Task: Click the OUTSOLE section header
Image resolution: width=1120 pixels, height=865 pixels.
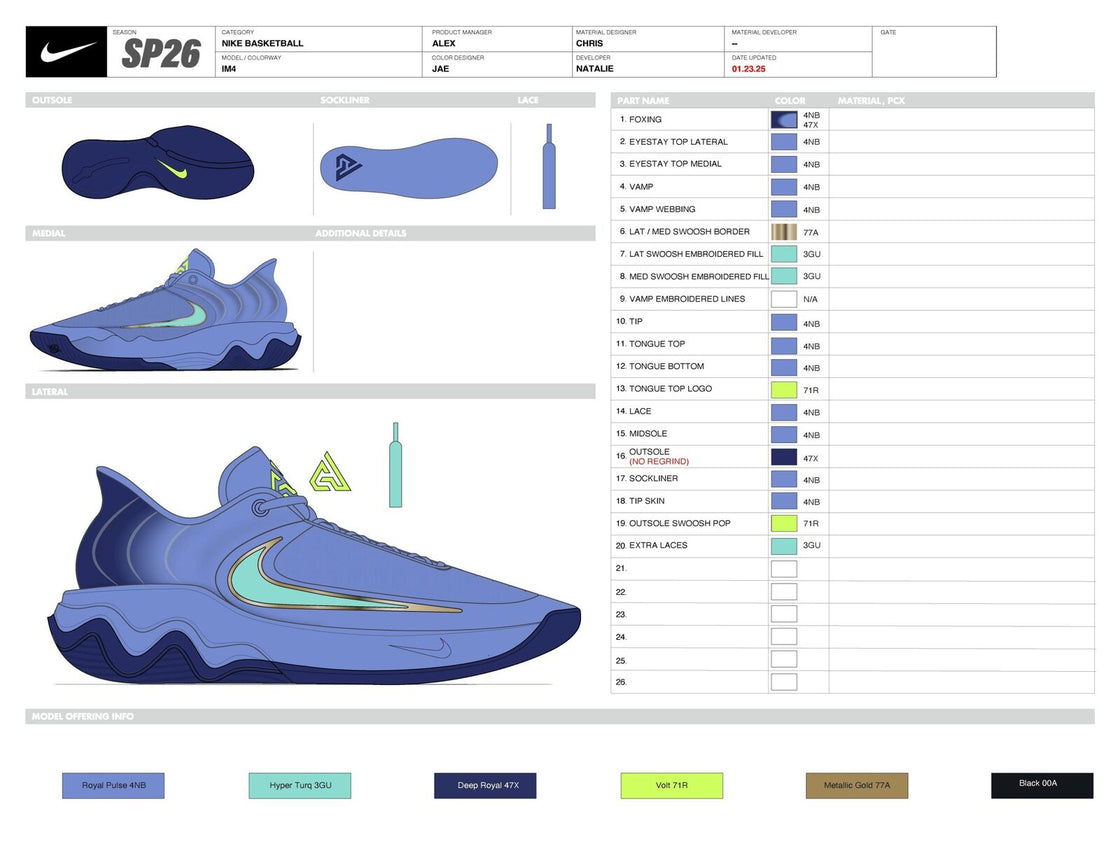Action: (52, 100)
